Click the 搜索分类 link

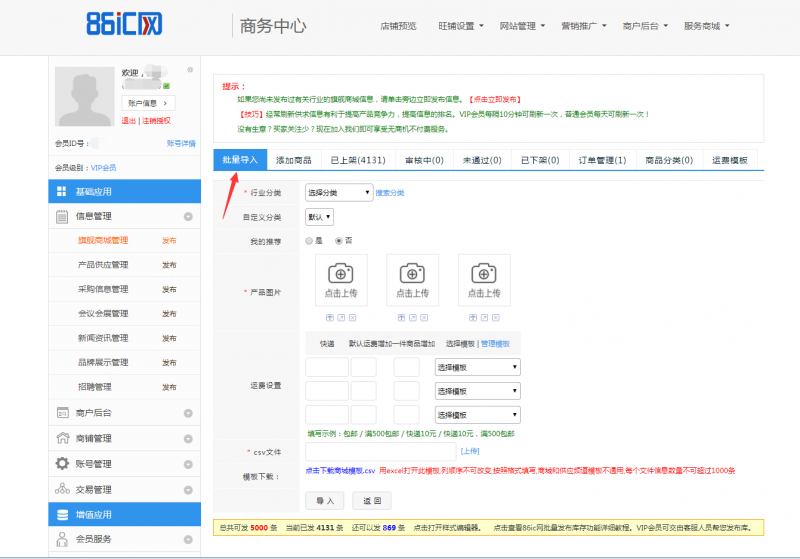coord(390,193)
